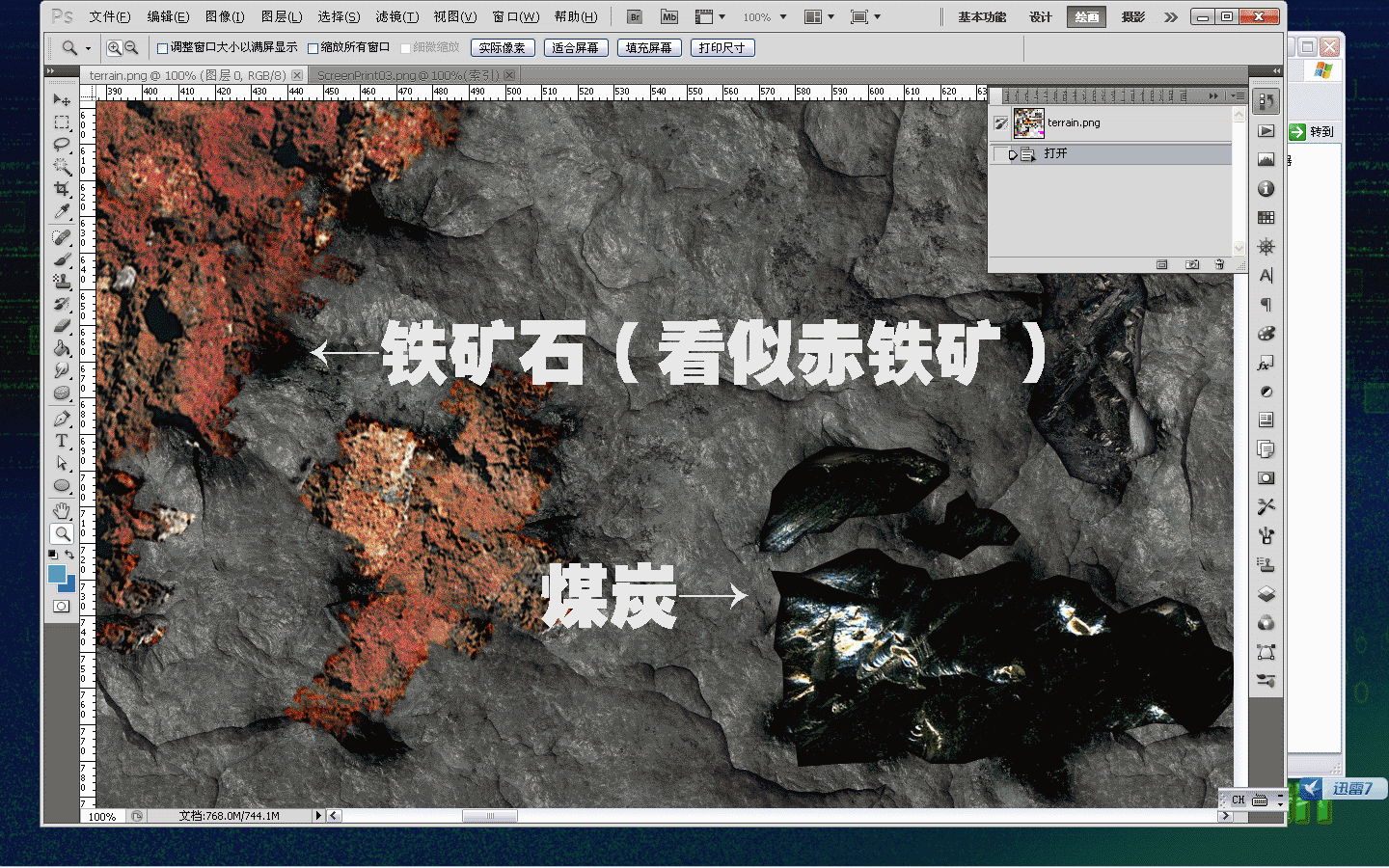Click the 实际像素 button

click(x=503, y=47)
